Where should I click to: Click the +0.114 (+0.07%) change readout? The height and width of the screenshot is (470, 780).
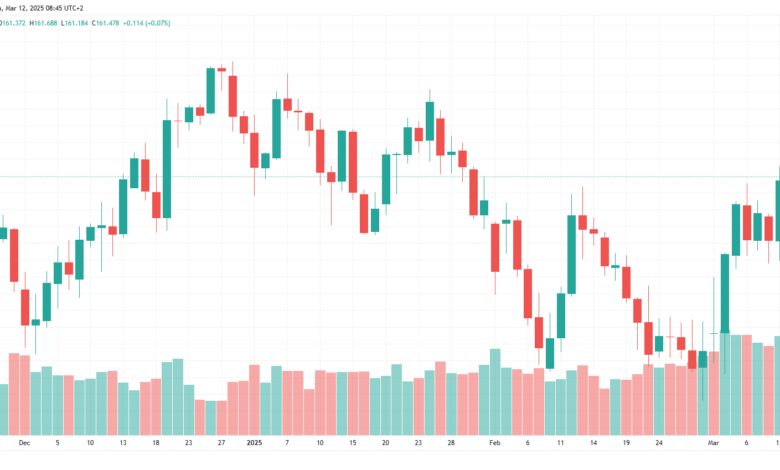coord(147,23)
